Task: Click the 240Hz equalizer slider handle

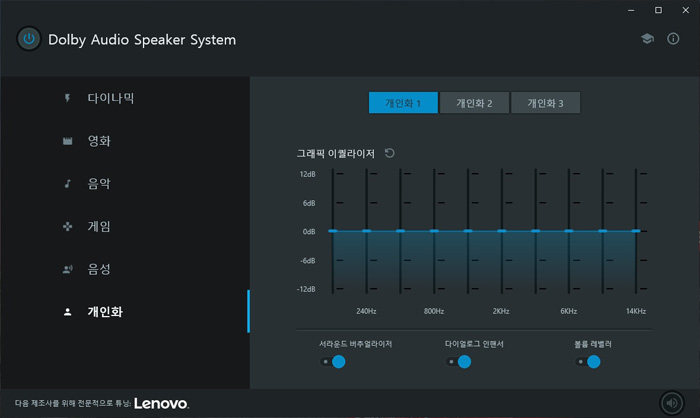Action: 367,231
